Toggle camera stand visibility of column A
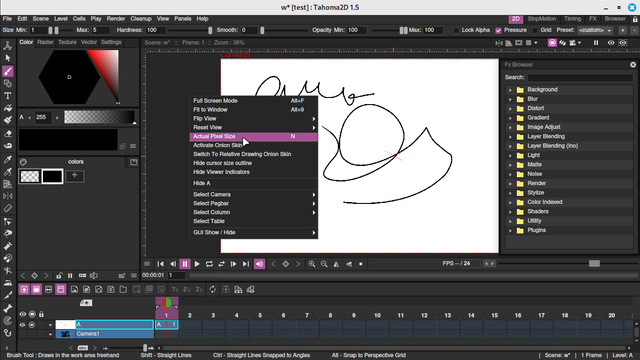 point(32,325)
